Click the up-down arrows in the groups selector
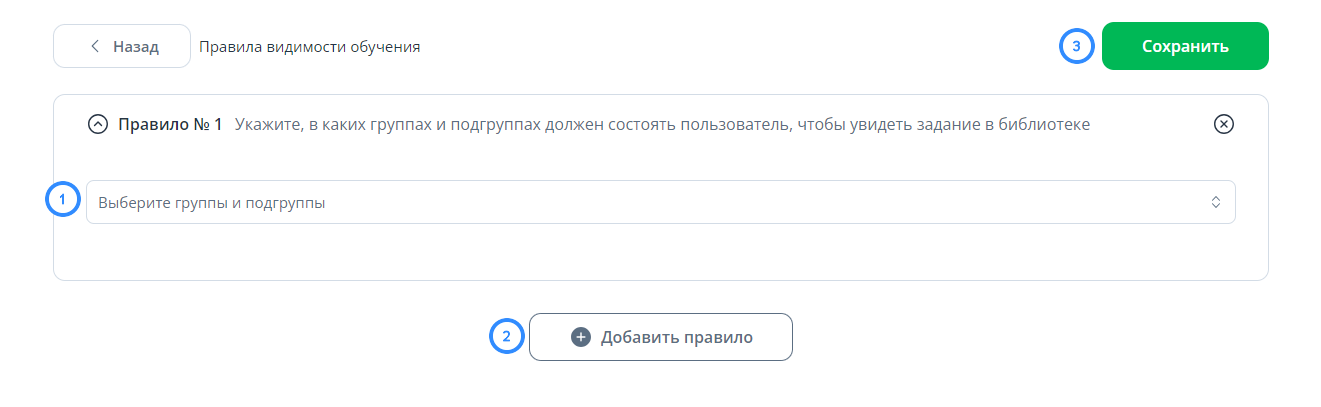Image resolution: width=1321 pixels, height=407 pixels. [1216, 202]
